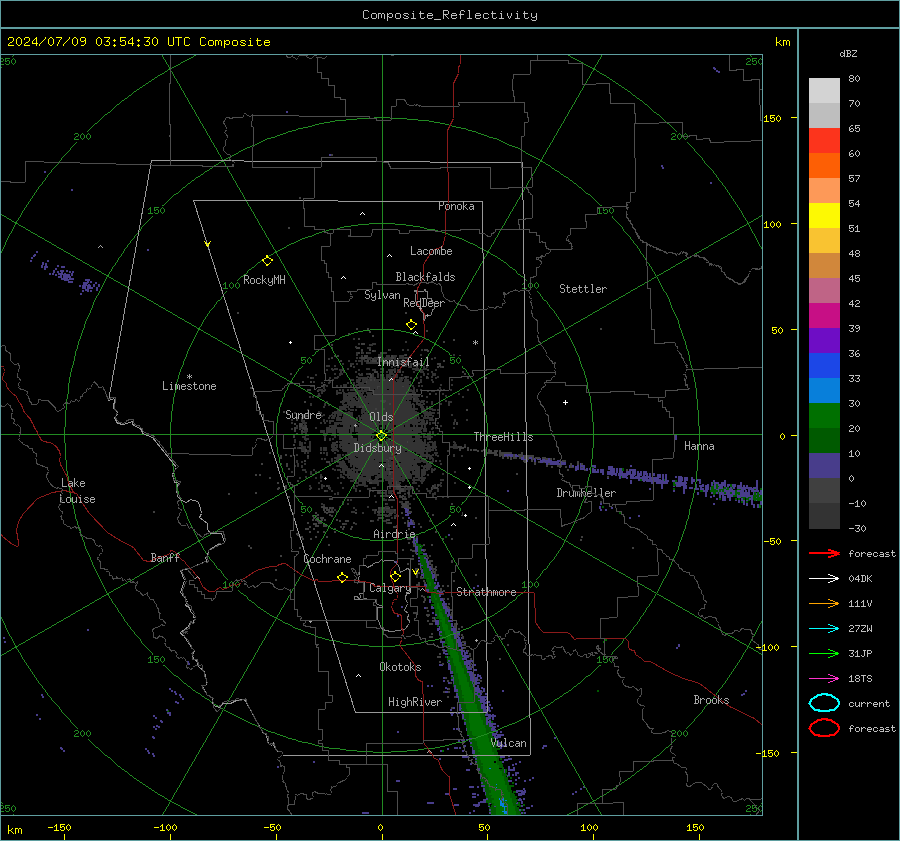Viewport: 900px width, 841px height.
Task: Pick the yellow swatch between 54 and 51
Action: click(x=824, y=215)
